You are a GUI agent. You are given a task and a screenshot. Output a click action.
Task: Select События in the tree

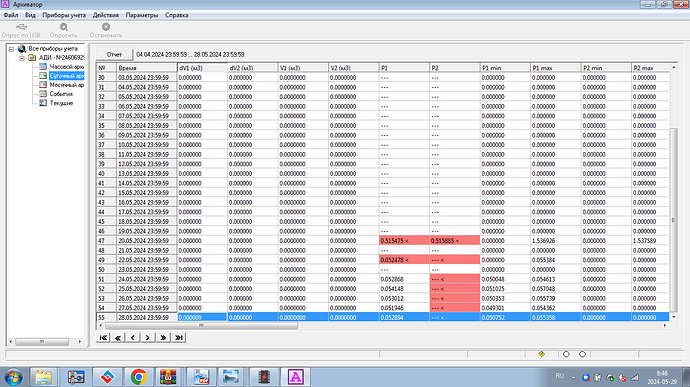click(61, 94)
